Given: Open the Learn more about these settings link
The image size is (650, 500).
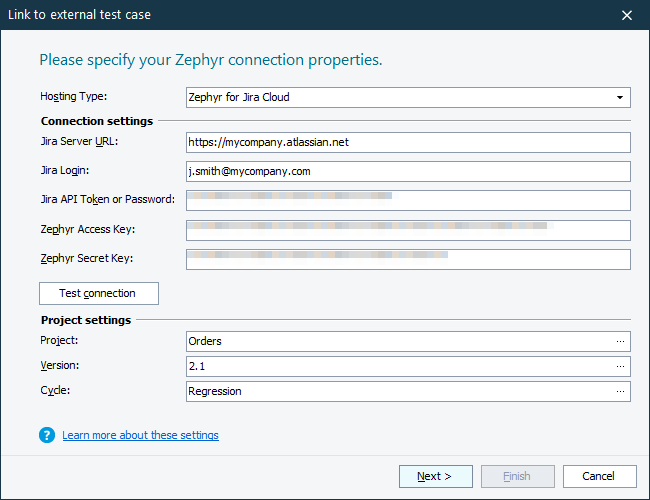Looking at the screenshot, I should pyautogui.click(x=140, y=435).
